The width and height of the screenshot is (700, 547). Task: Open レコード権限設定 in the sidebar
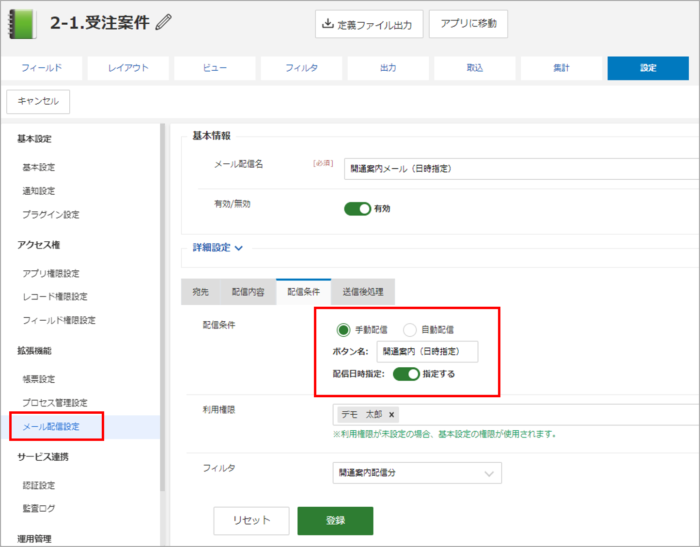[55, 297]
